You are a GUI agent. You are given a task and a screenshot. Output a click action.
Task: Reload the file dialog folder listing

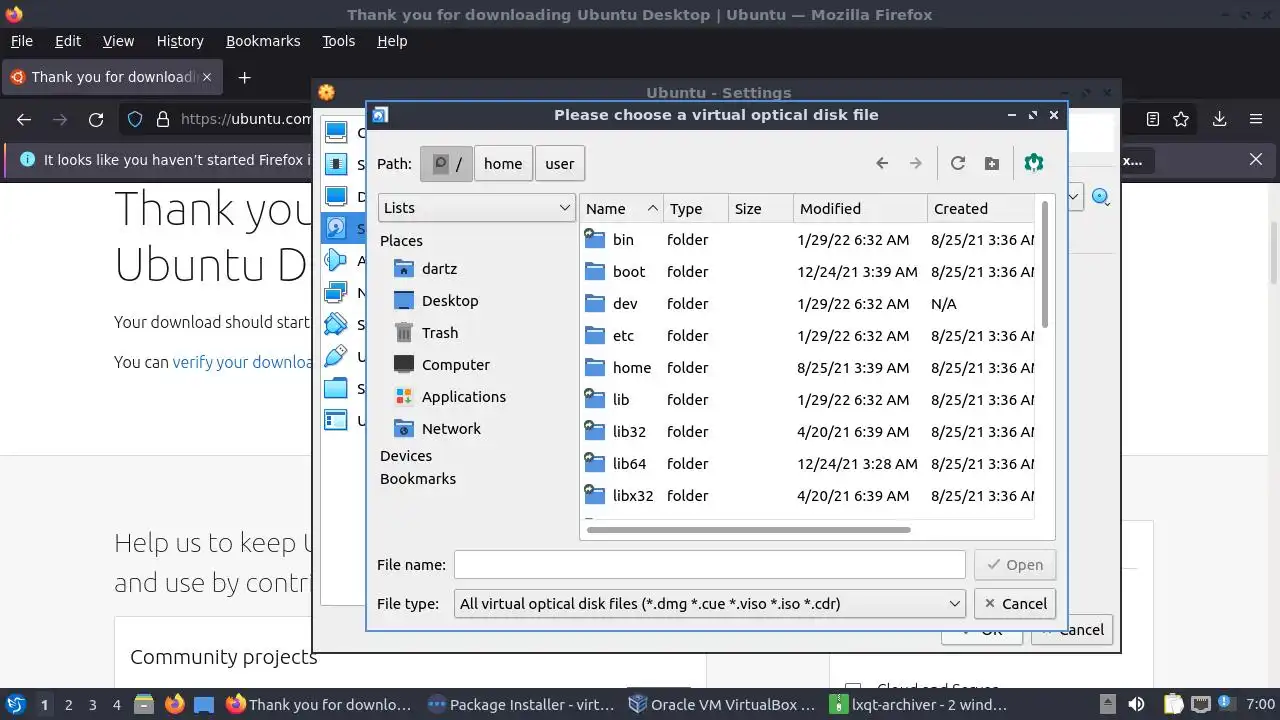[958, 164]
